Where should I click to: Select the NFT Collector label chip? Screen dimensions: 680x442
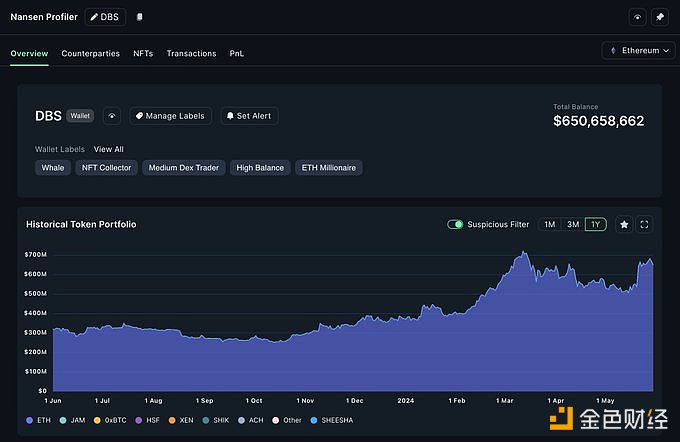tap(106, 168)
